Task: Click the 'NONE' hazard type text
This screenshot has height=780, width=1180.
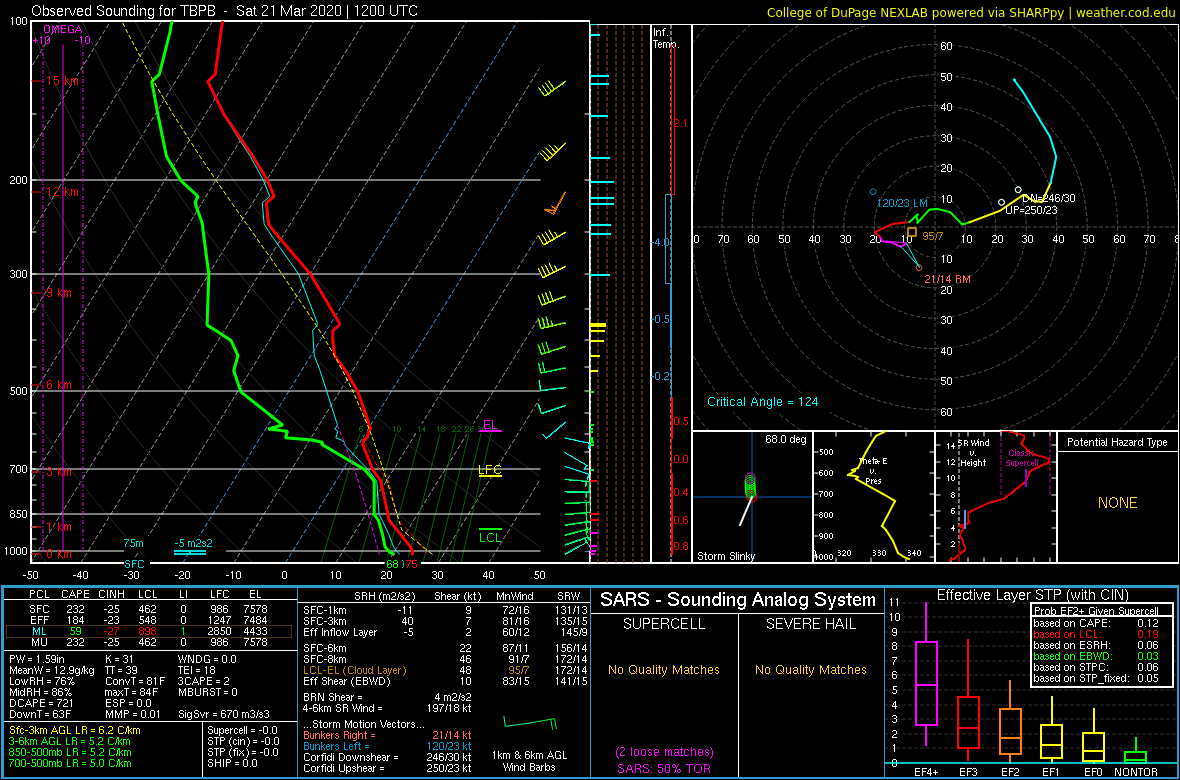Action: 1117,503
